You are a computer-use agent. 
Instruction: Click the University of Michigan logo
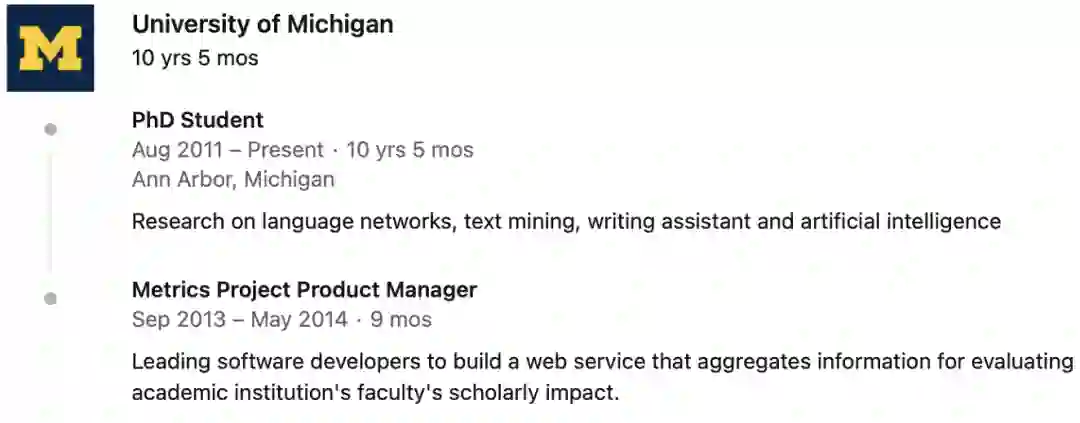50,48
